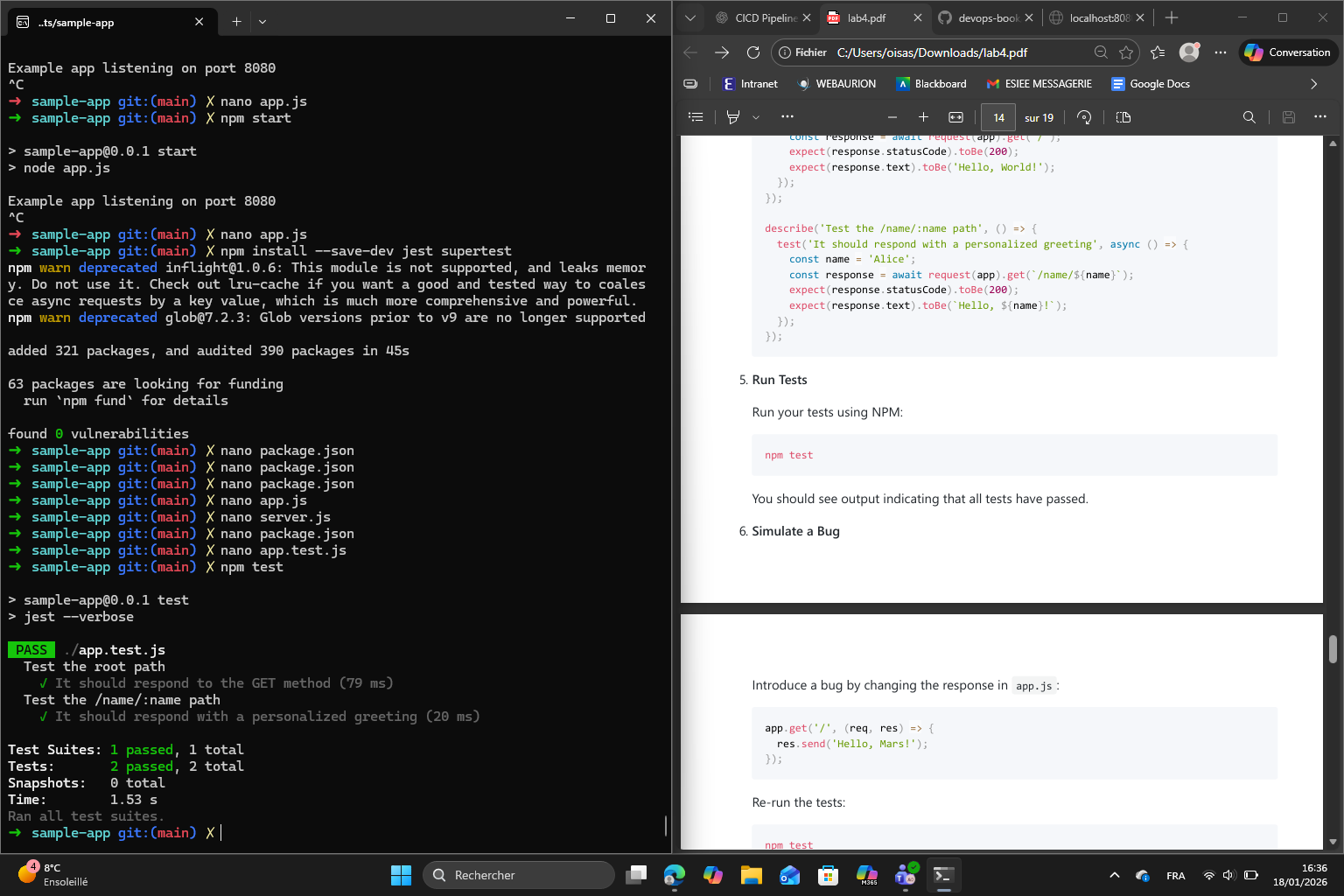Expand the browser tab search dropdown

pyautogui.click(x=690, y=17)
